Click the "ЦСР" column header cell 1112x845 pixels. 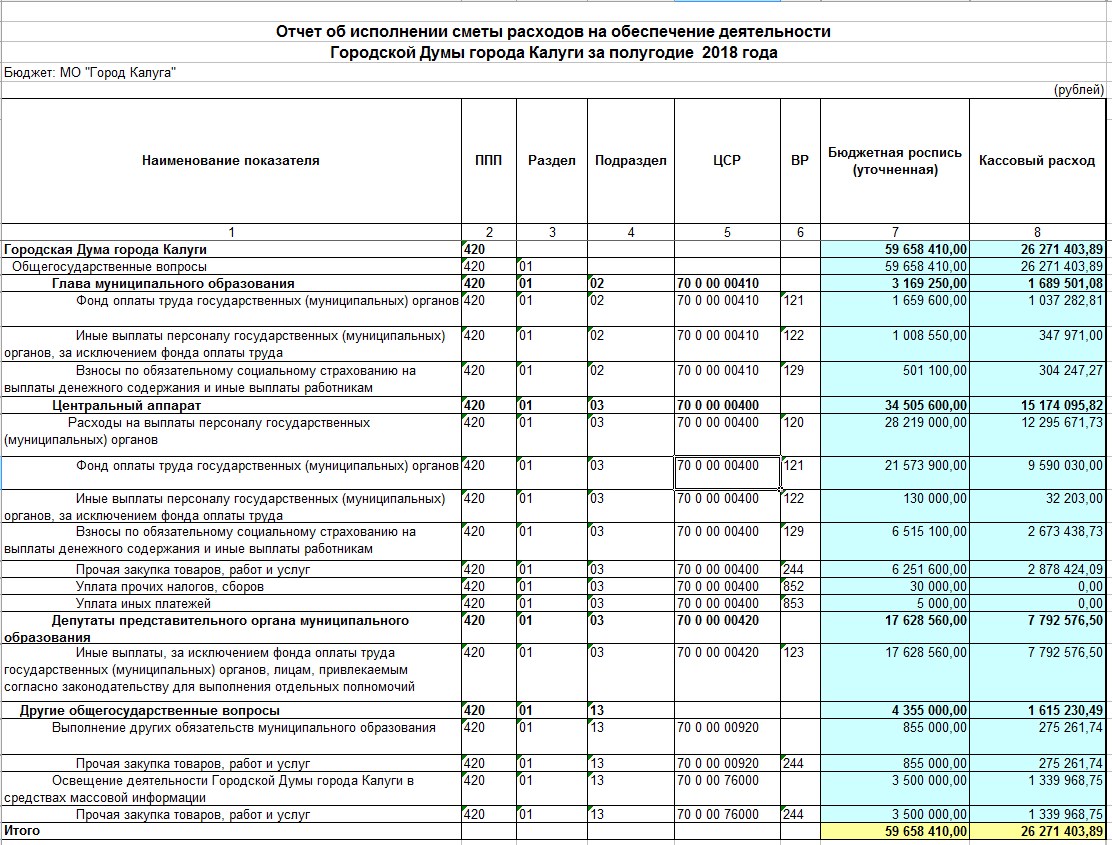click(x=727, y=160)
